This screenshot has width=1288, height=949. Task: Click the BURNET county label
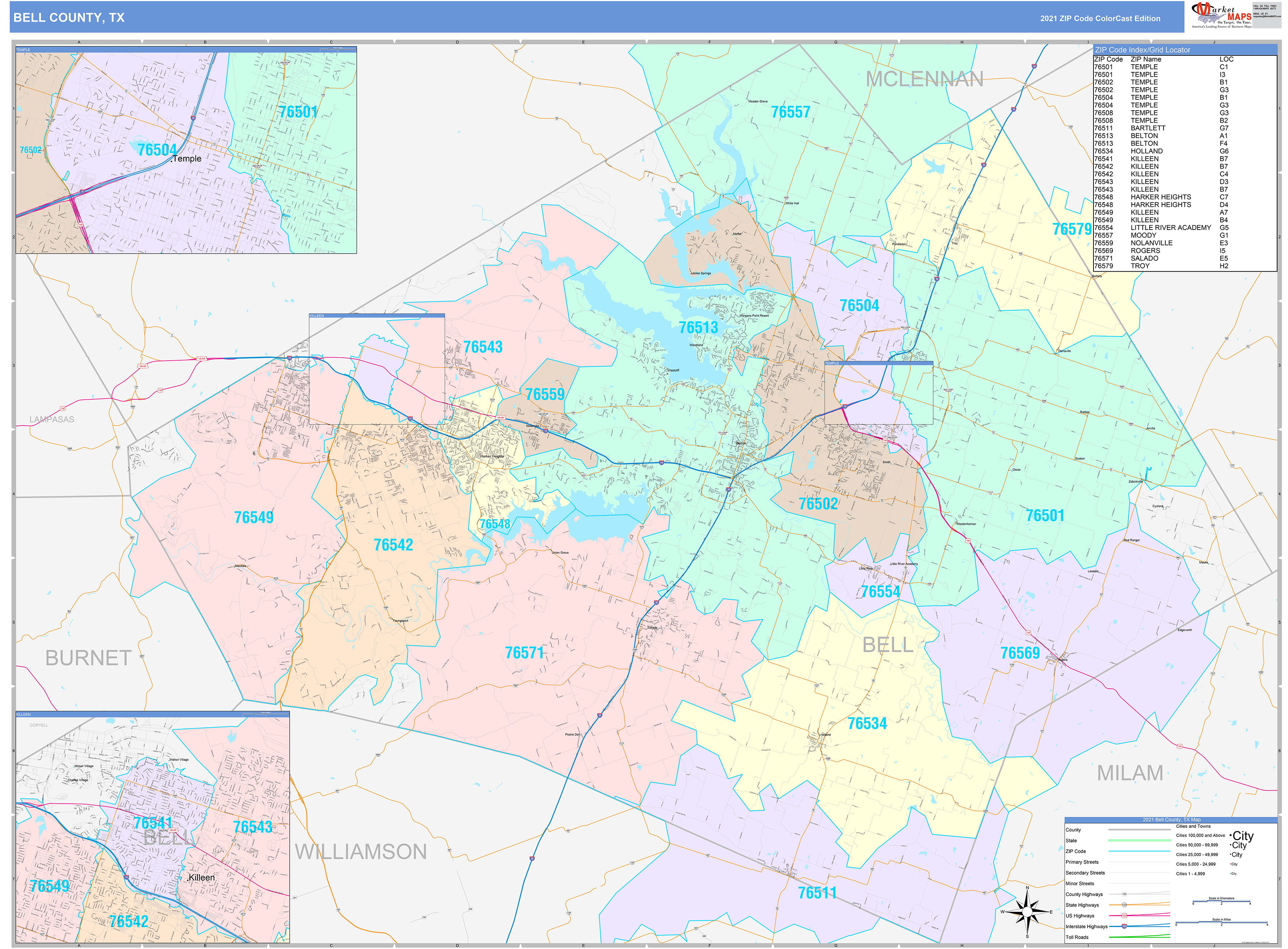88,658
